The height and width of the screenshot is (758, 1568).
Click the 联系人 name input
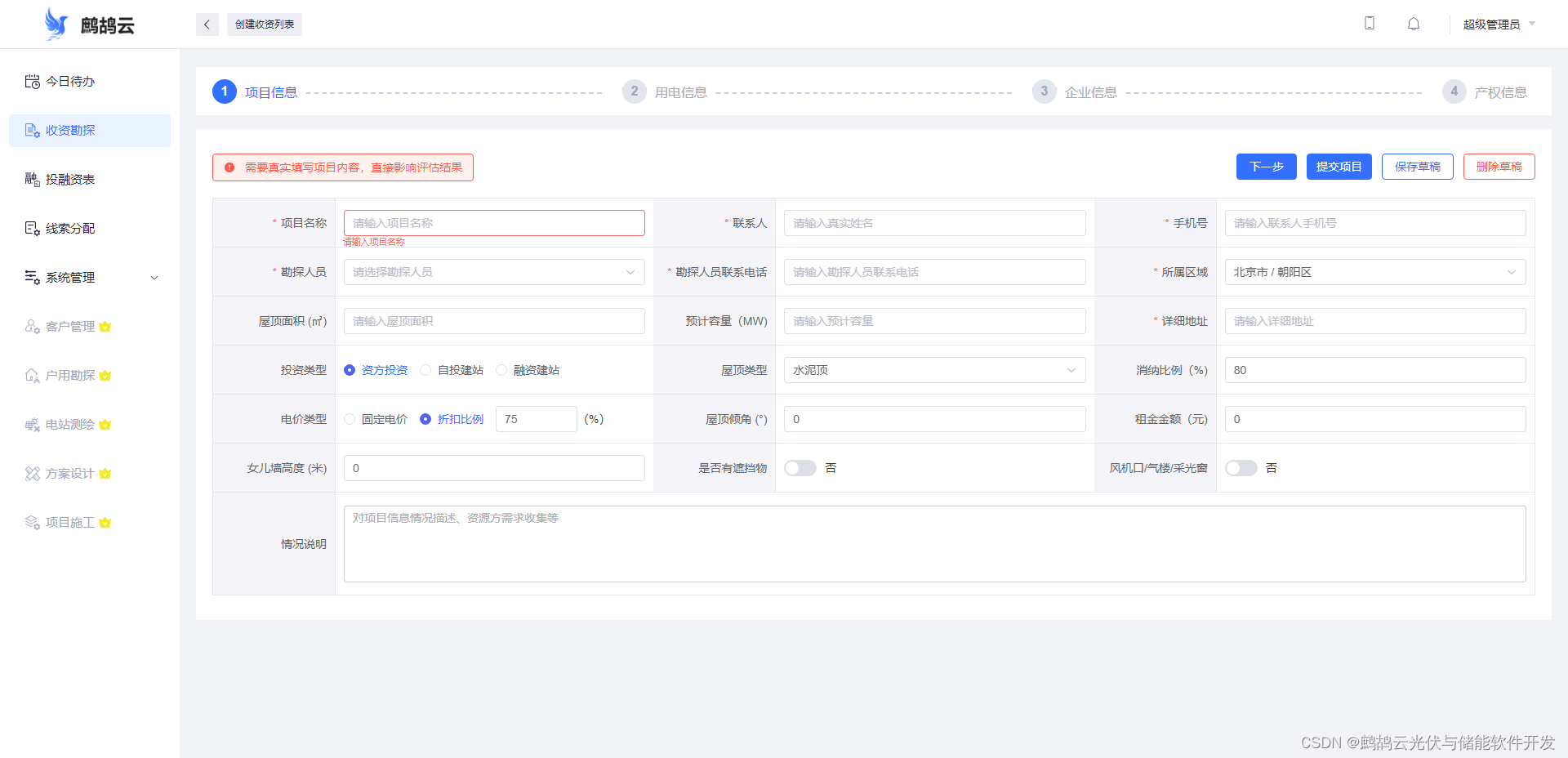pos(935,223)
